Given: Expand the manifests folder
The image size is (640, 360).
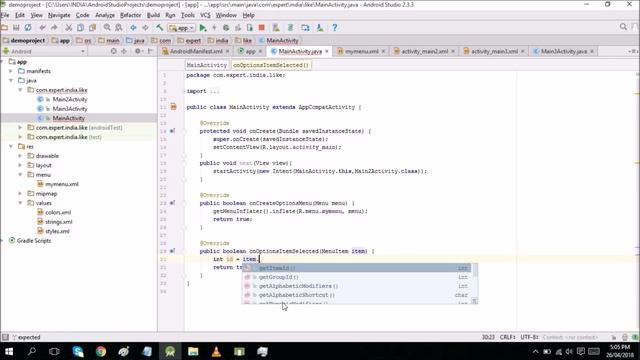Looking at the screenshot, I should tap(11, 71).
